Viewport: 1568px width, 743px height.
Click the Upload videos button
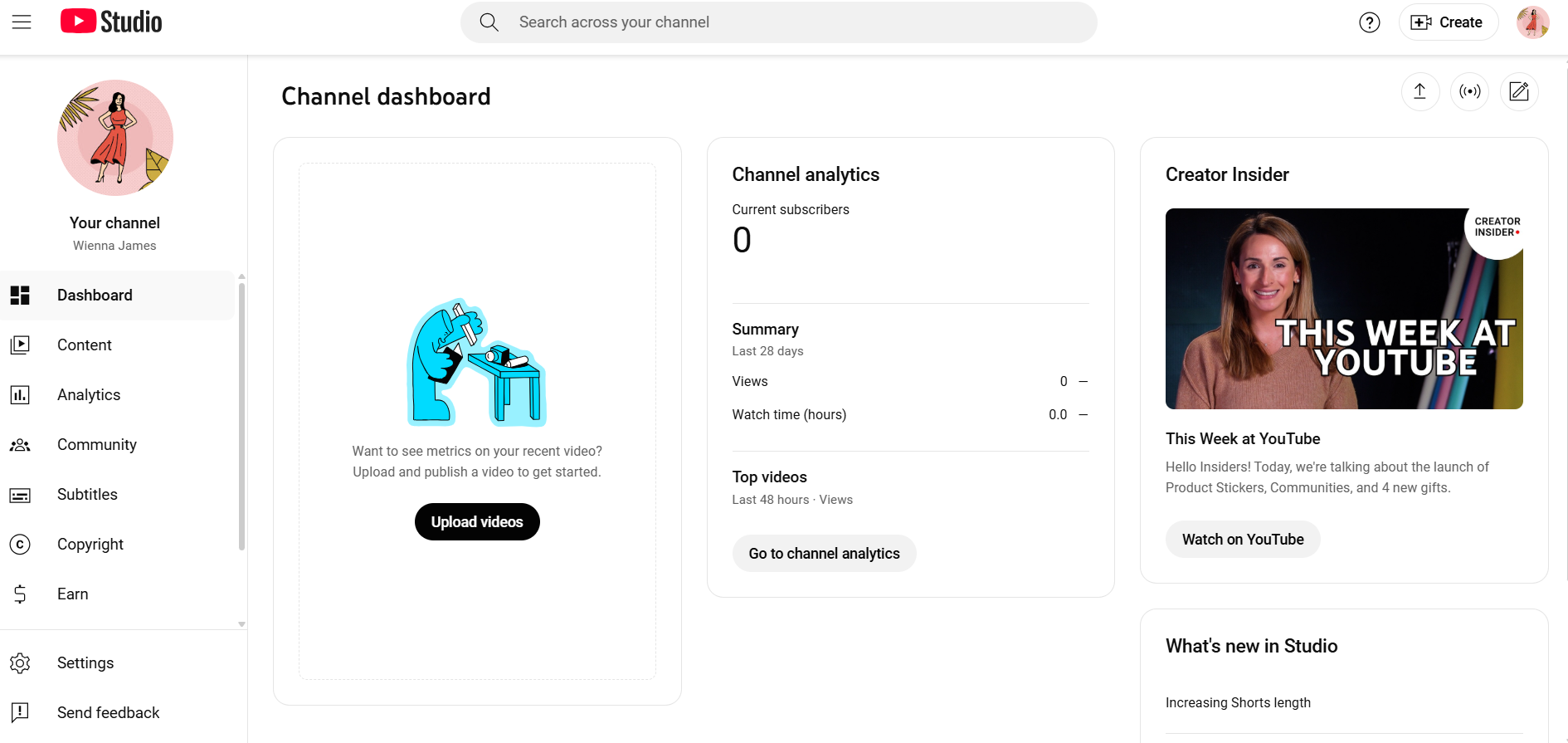point(477,522)
